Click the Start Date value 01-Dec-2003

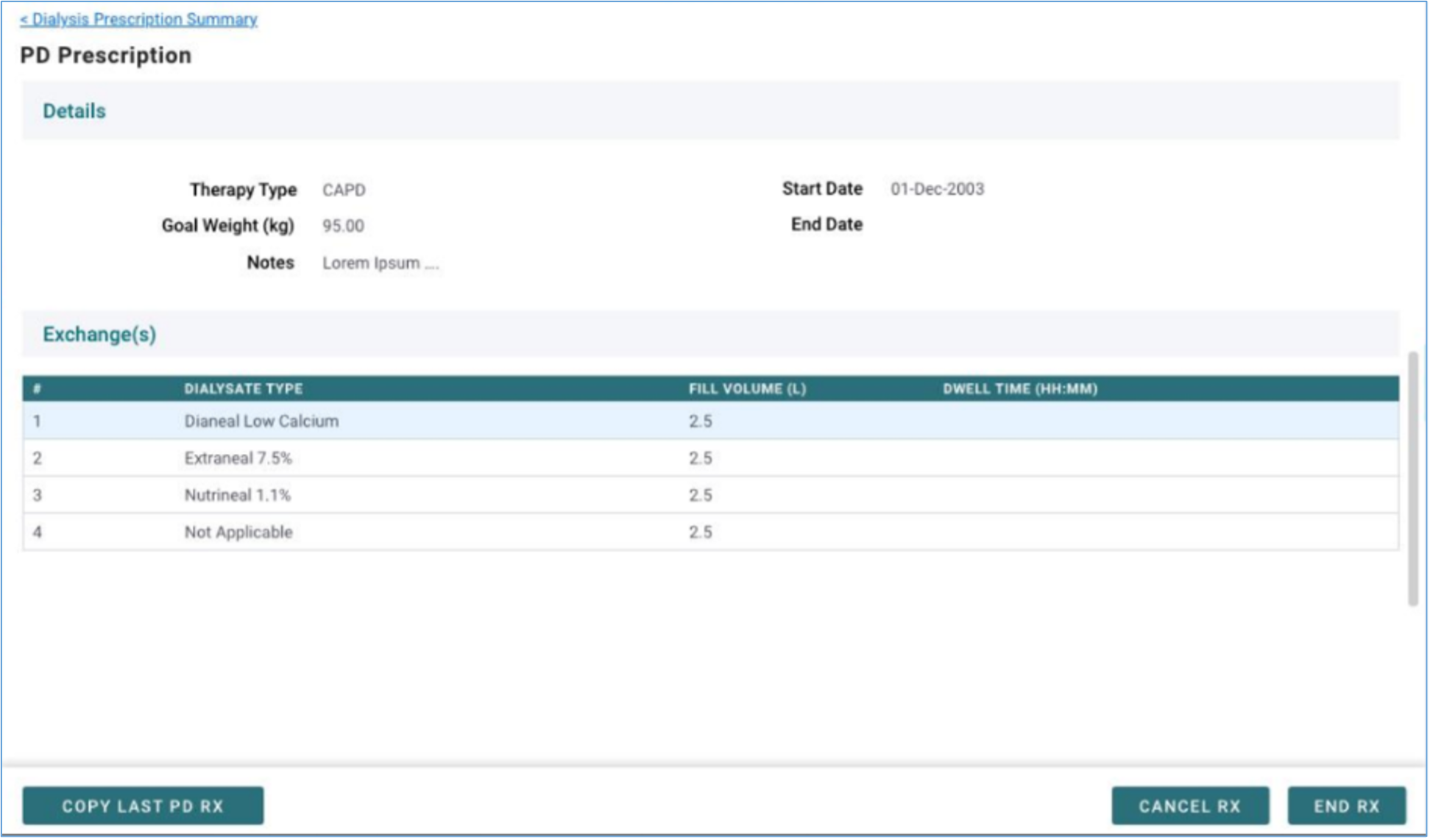point(936,189)
